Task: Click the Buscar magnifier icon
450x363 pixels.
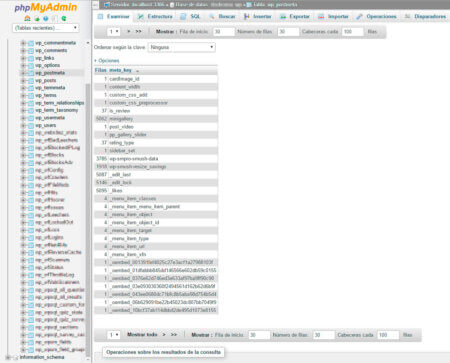Action: [212, 16]
